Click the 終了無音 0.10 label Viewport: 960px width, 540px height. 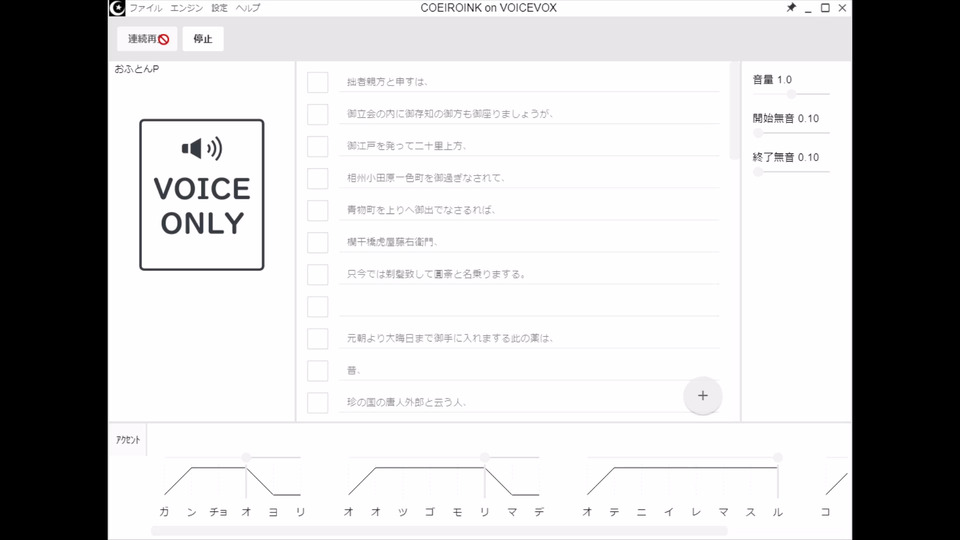tap(786, 157)
